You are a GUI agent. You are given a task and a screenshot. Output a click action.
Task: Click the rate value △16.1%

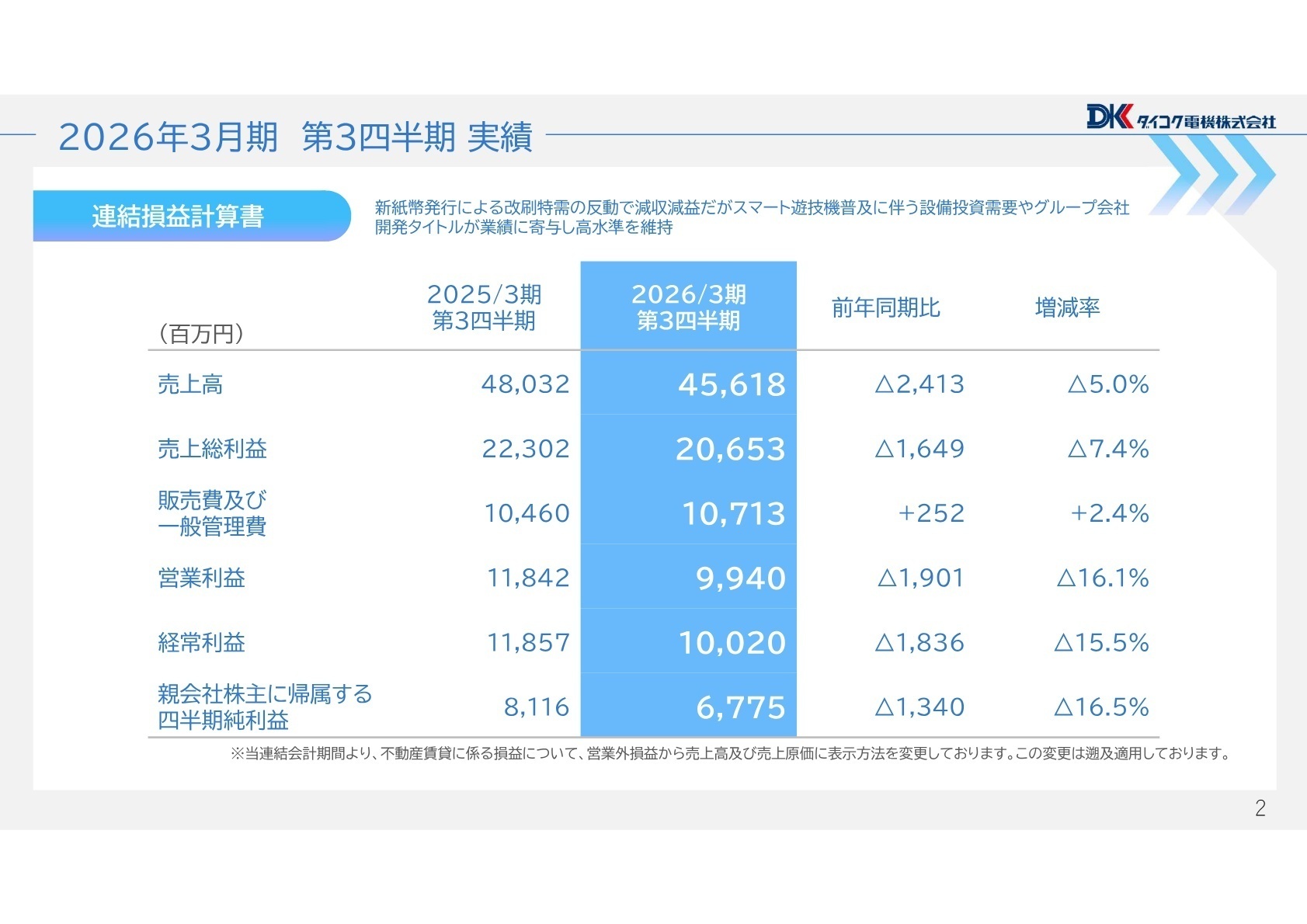pos(1103,578)
